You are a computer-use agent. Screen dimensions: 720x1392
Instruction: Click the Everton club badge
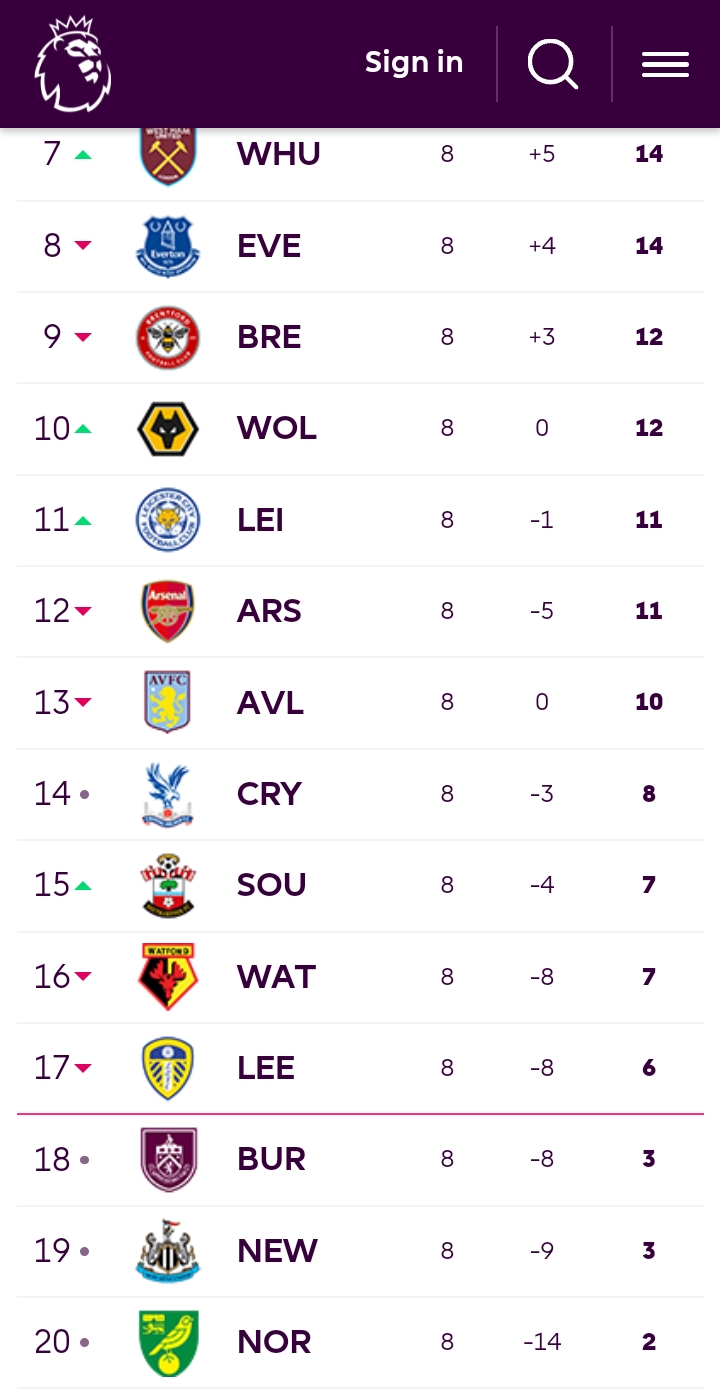[x=168, y=246]
